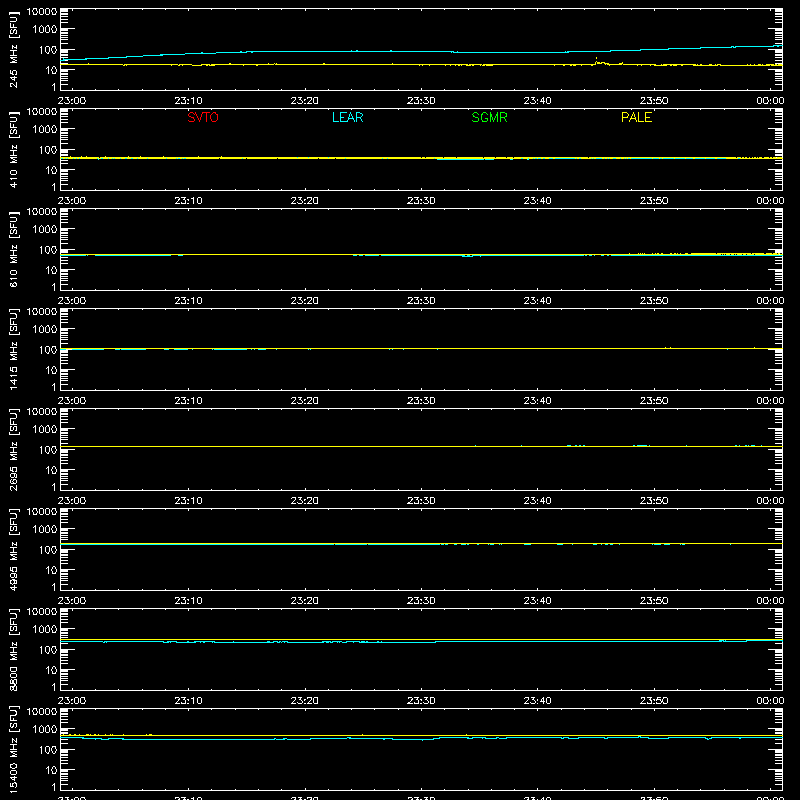Select the 2695 MHz [SFU] axis title
800x800 pixels.
[x=13, y=449]
